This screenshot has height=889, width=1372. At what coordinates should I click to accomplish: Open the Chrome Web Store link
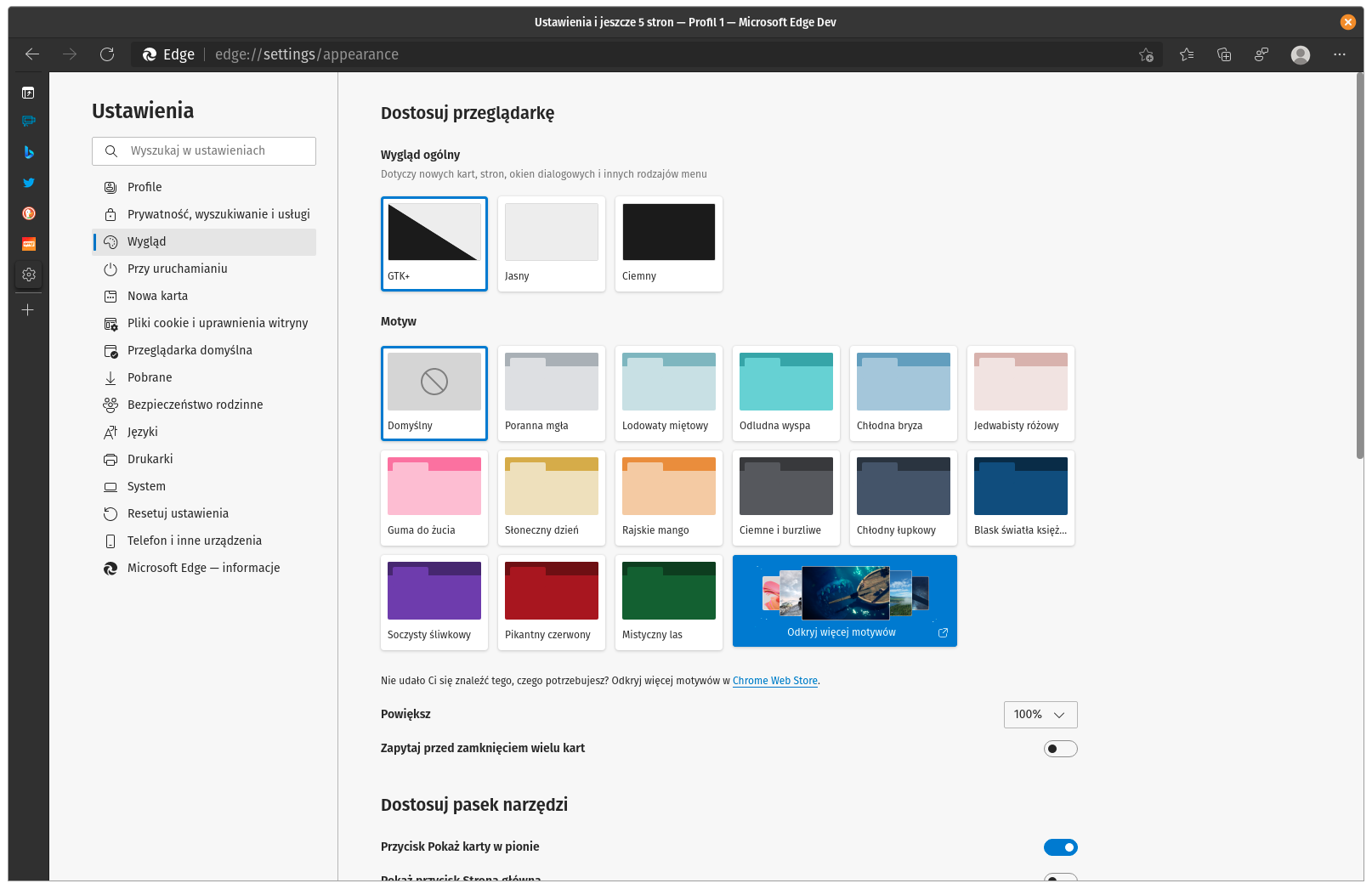click(774, 681)
